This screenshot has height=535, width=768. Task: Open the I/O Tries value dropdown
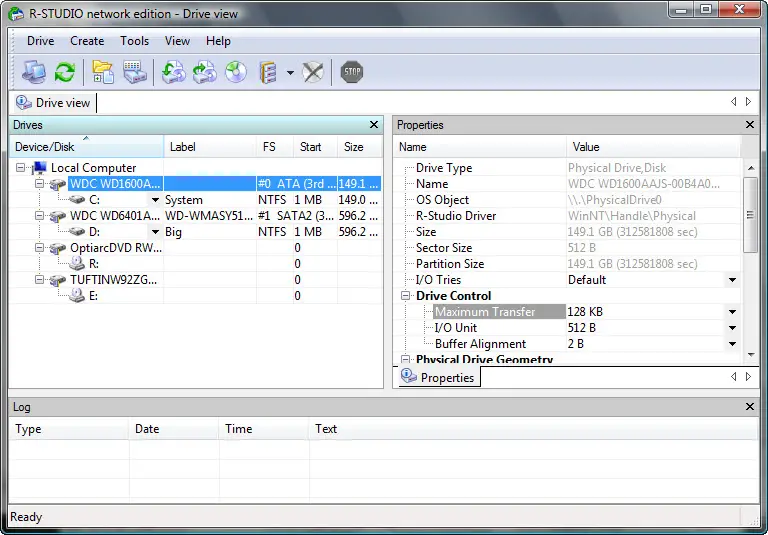(x=732, y=280)
